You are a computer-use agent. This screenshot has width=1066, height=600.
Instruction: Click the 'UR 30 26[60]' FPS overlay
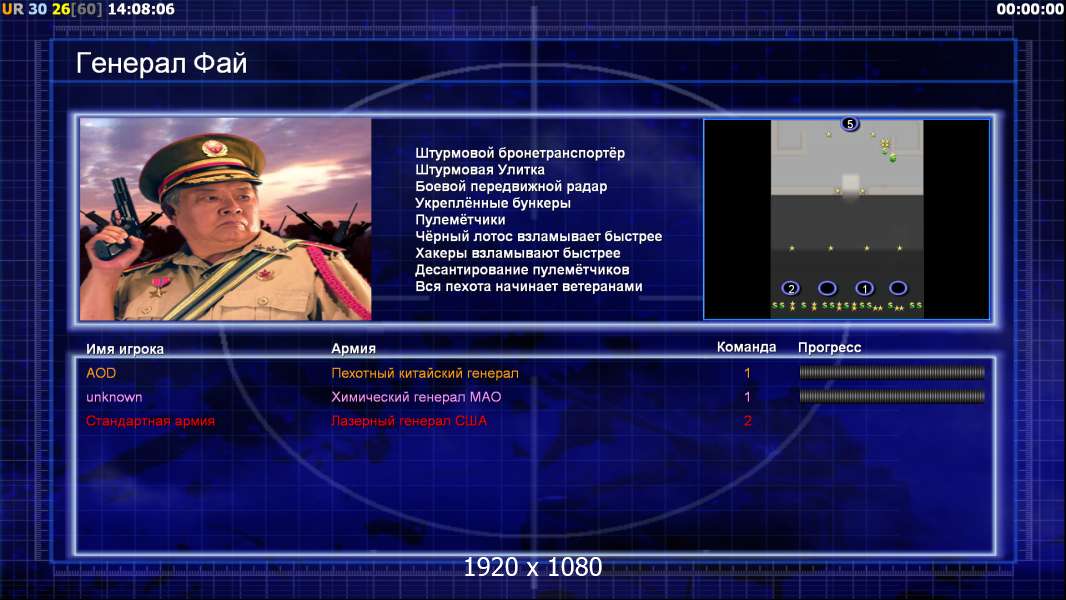coord(52,9)
